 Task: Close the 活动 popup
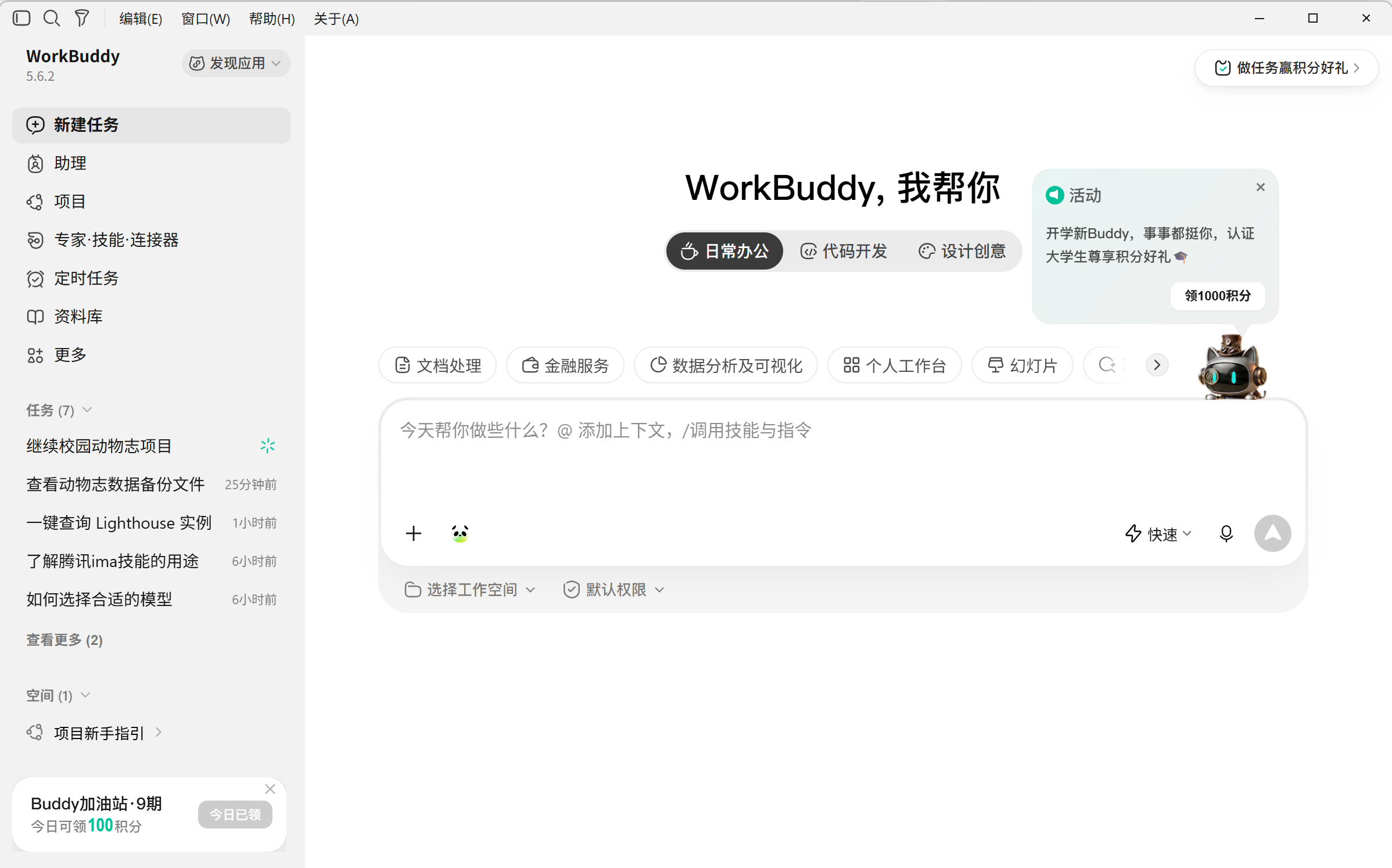click(x=1260, y=187)
